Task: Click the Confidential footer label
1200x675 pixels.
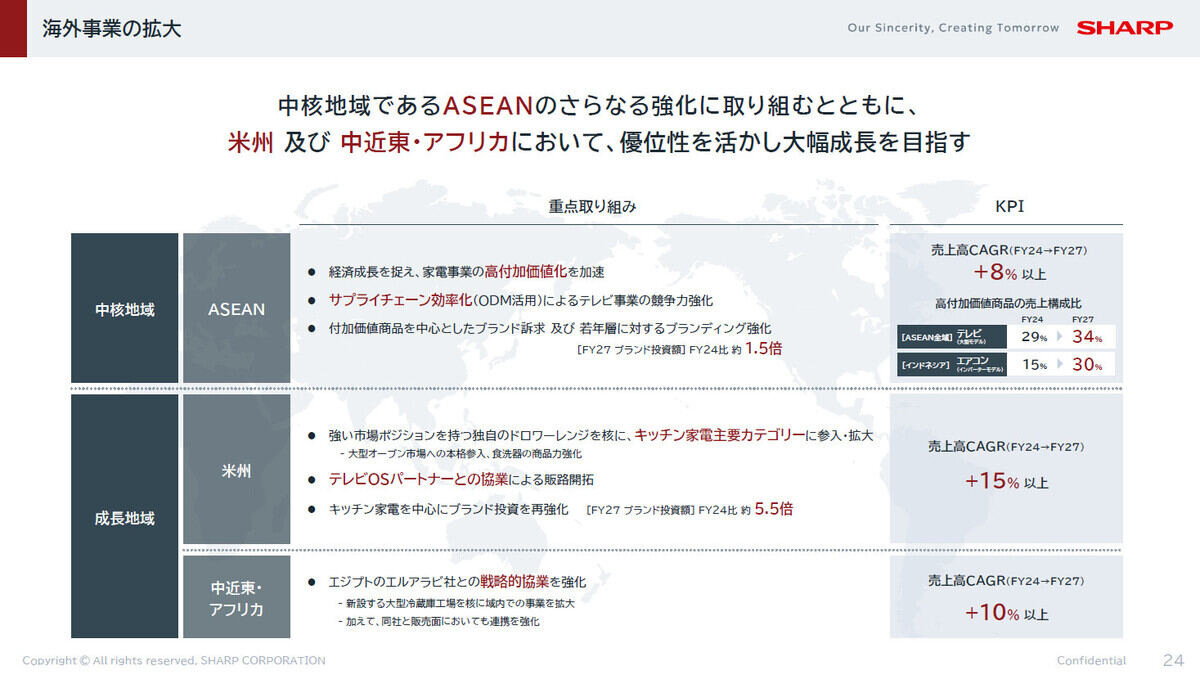Action: pyautogui.click(x=1091, y=660)
